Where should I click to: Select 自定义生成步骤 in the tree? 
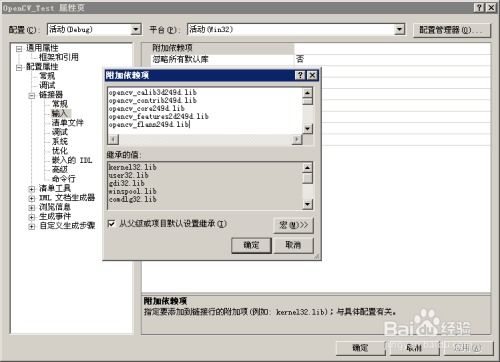click(67, 225)
